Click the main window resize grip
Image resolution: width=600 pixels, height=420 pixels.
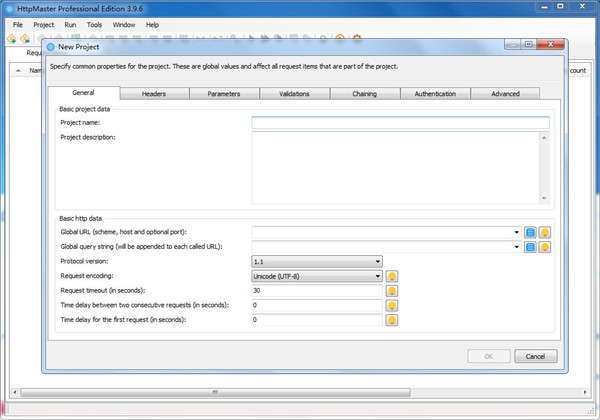coord(591,411)
